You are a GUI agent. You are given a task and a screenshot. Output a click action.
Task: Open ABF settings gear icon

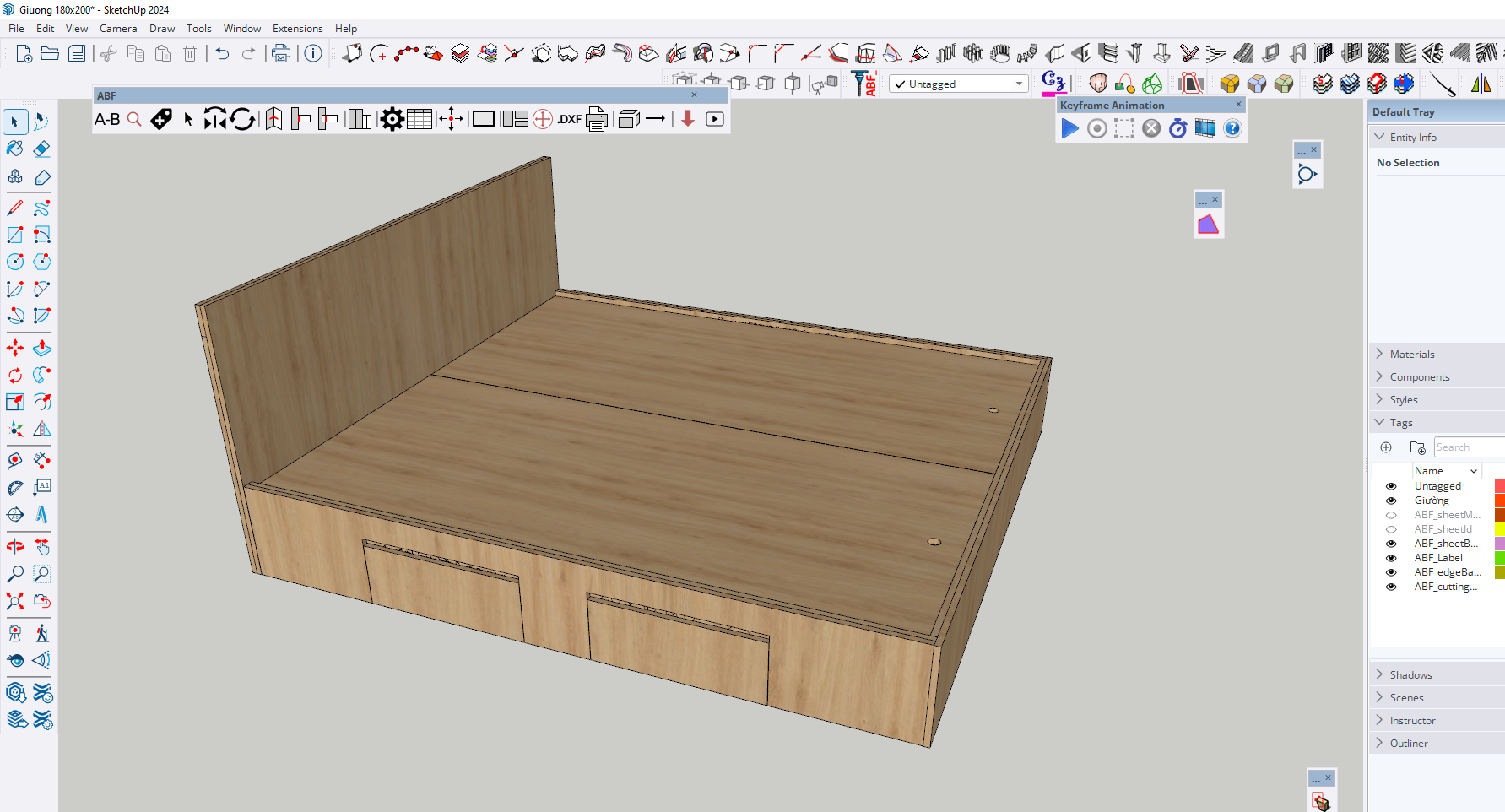tap(392, 120)
